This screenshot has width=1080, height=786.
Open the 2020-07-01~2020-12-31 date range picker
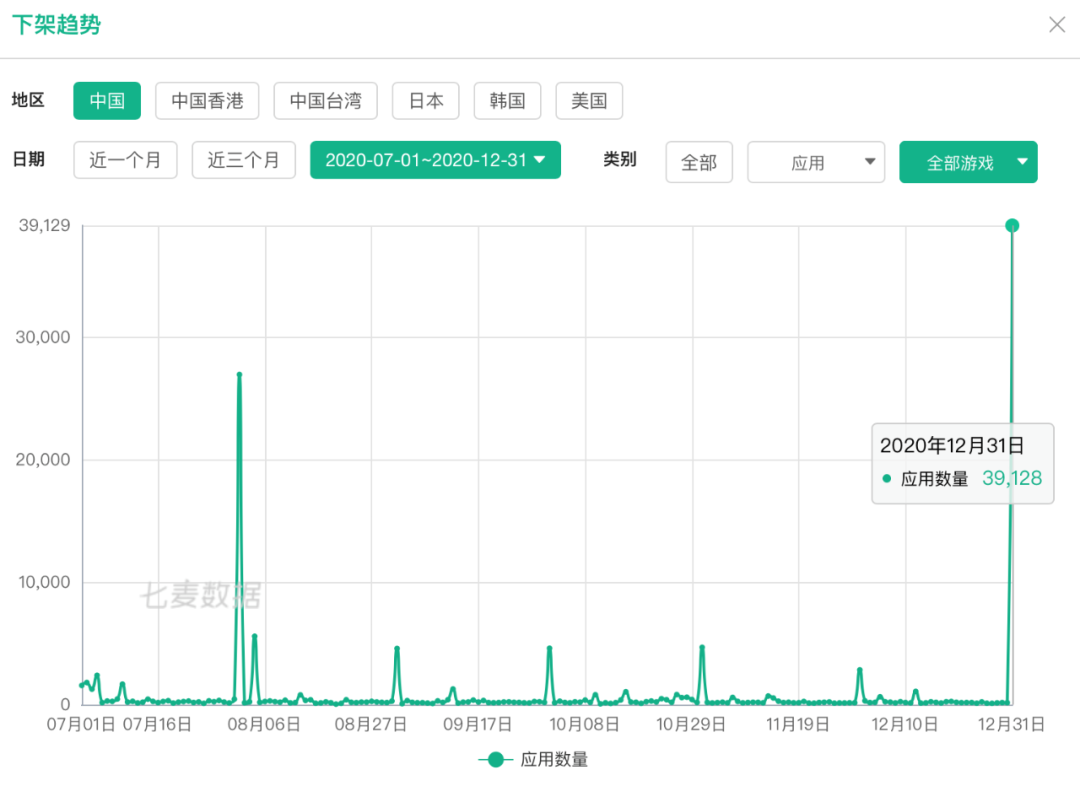click(x=435, y=160)
